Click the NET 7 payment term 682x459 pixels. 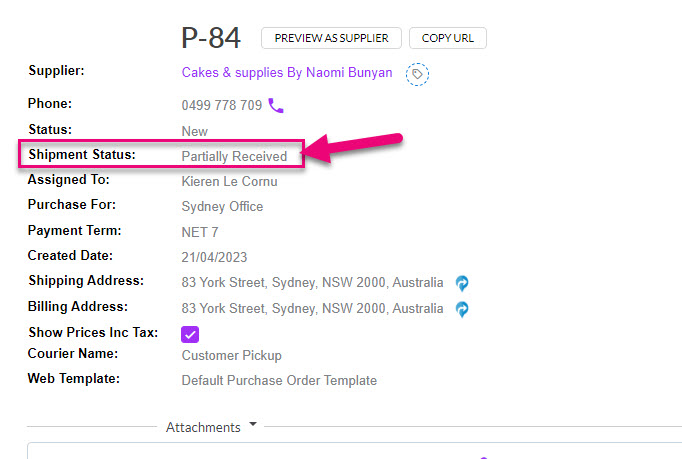[x=200, y=232]
